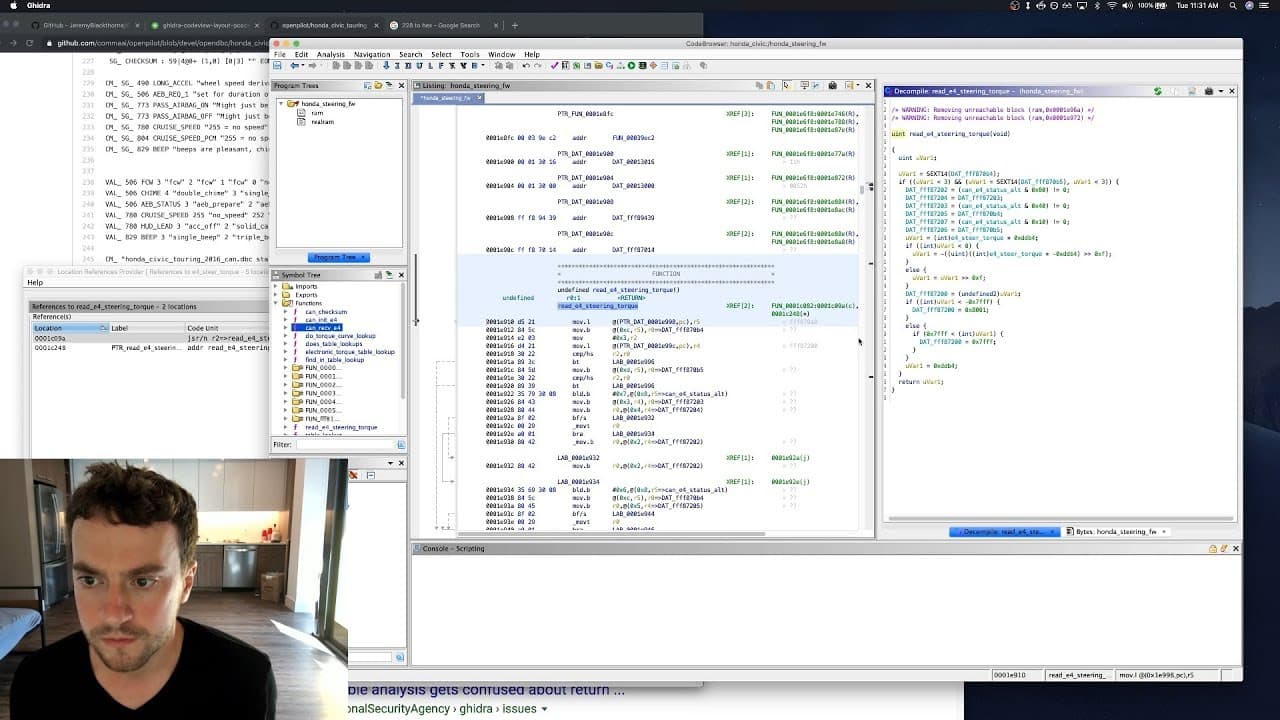Select the Decompile tab at panel bottom

point(1003,532)
